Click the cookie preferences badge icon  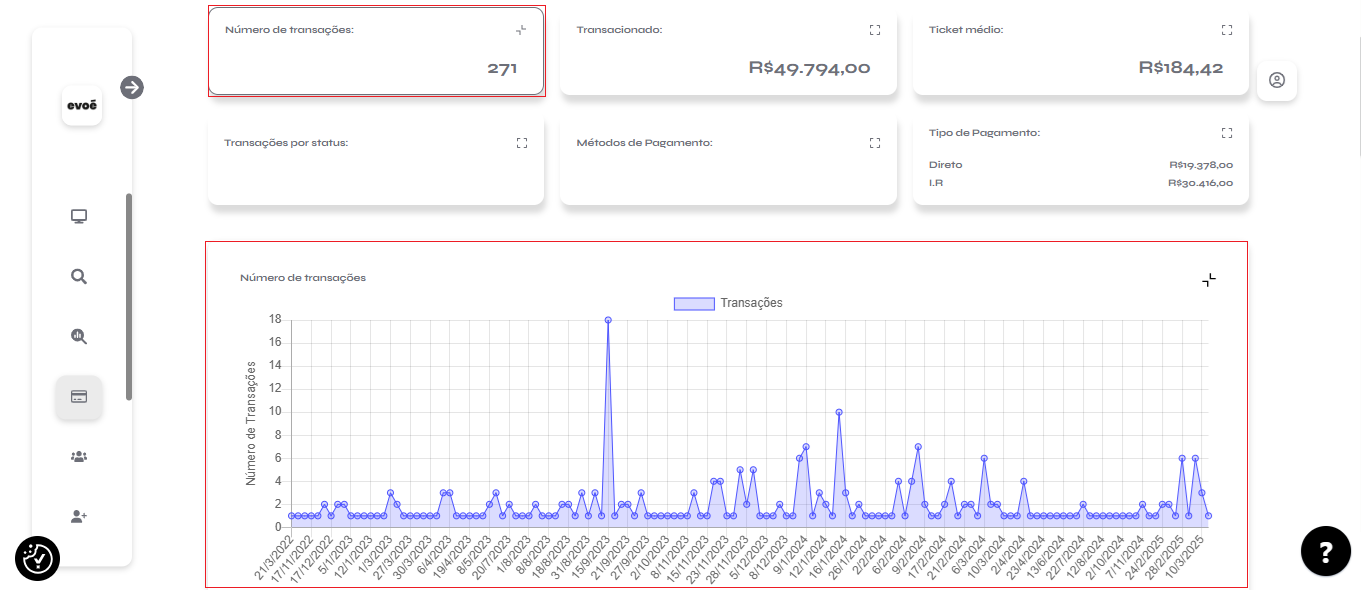[x=38, y=558]
